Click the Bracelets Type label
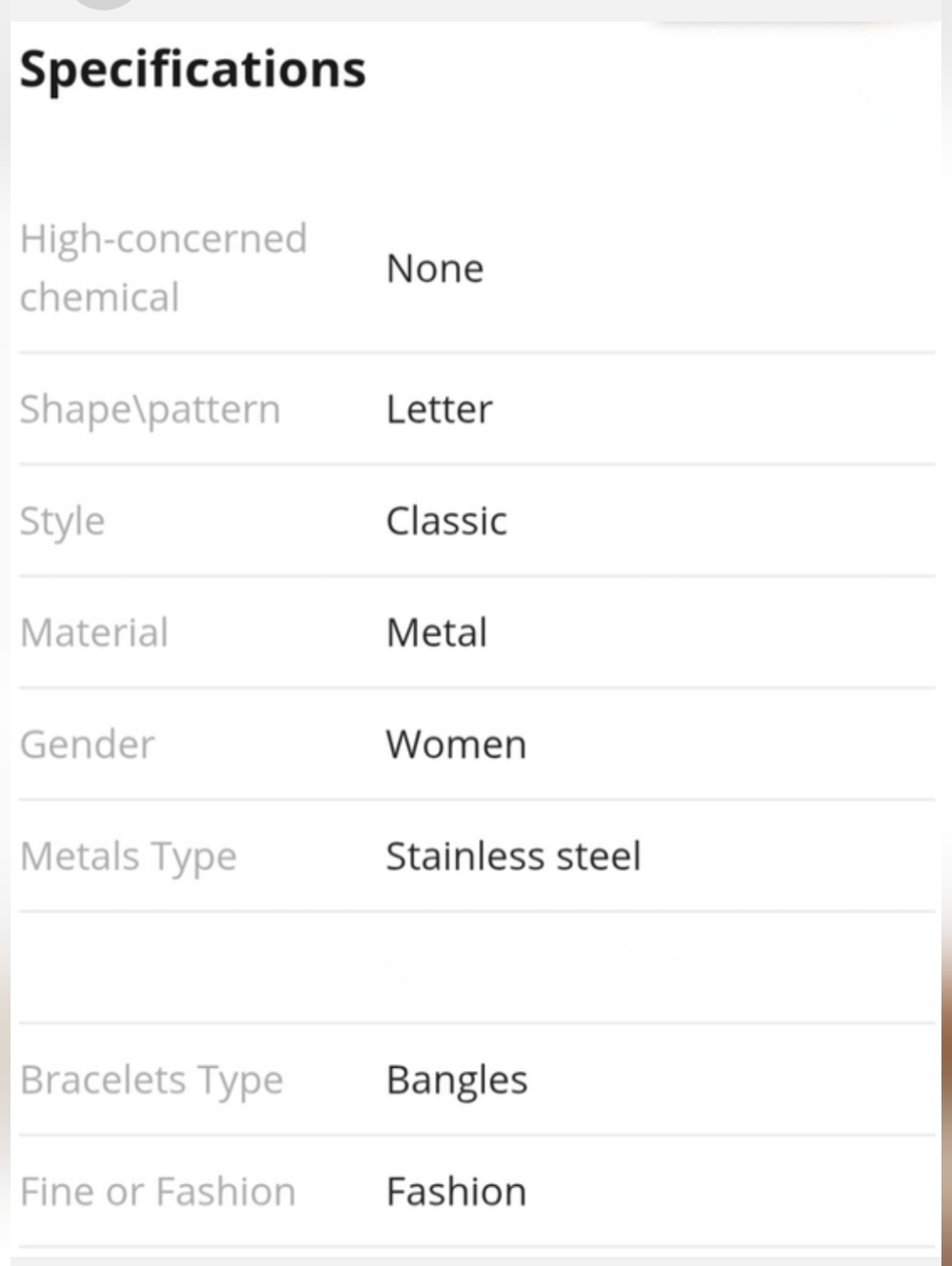Viewport: 952px width, 1266px height. (151, 1080)
